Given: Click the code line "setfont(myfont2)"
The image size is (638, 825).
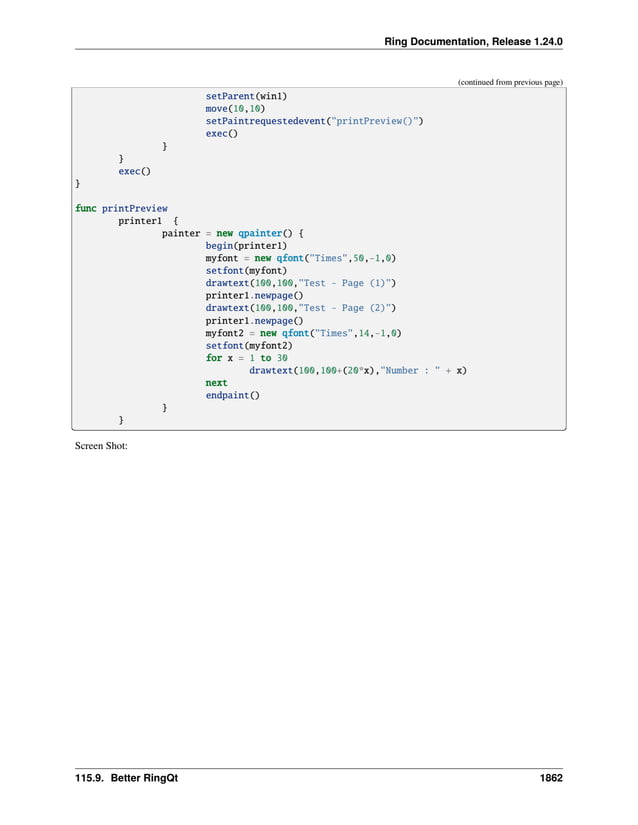Looking at the screenshot, I should (x=249, y=346).
